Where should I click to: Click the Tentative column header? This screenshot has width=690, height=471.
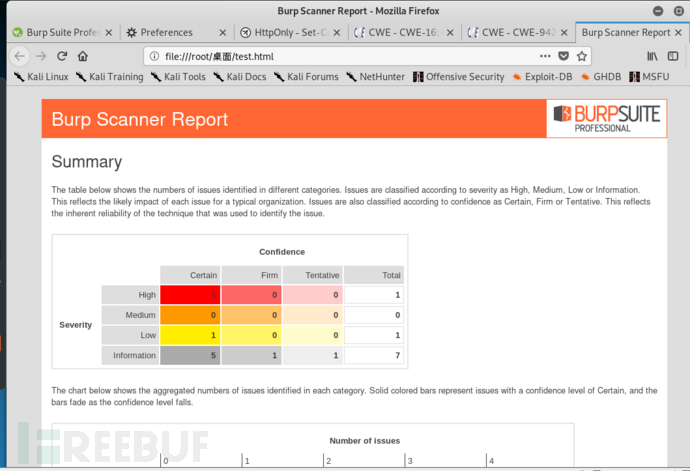[x=312, y=275]
